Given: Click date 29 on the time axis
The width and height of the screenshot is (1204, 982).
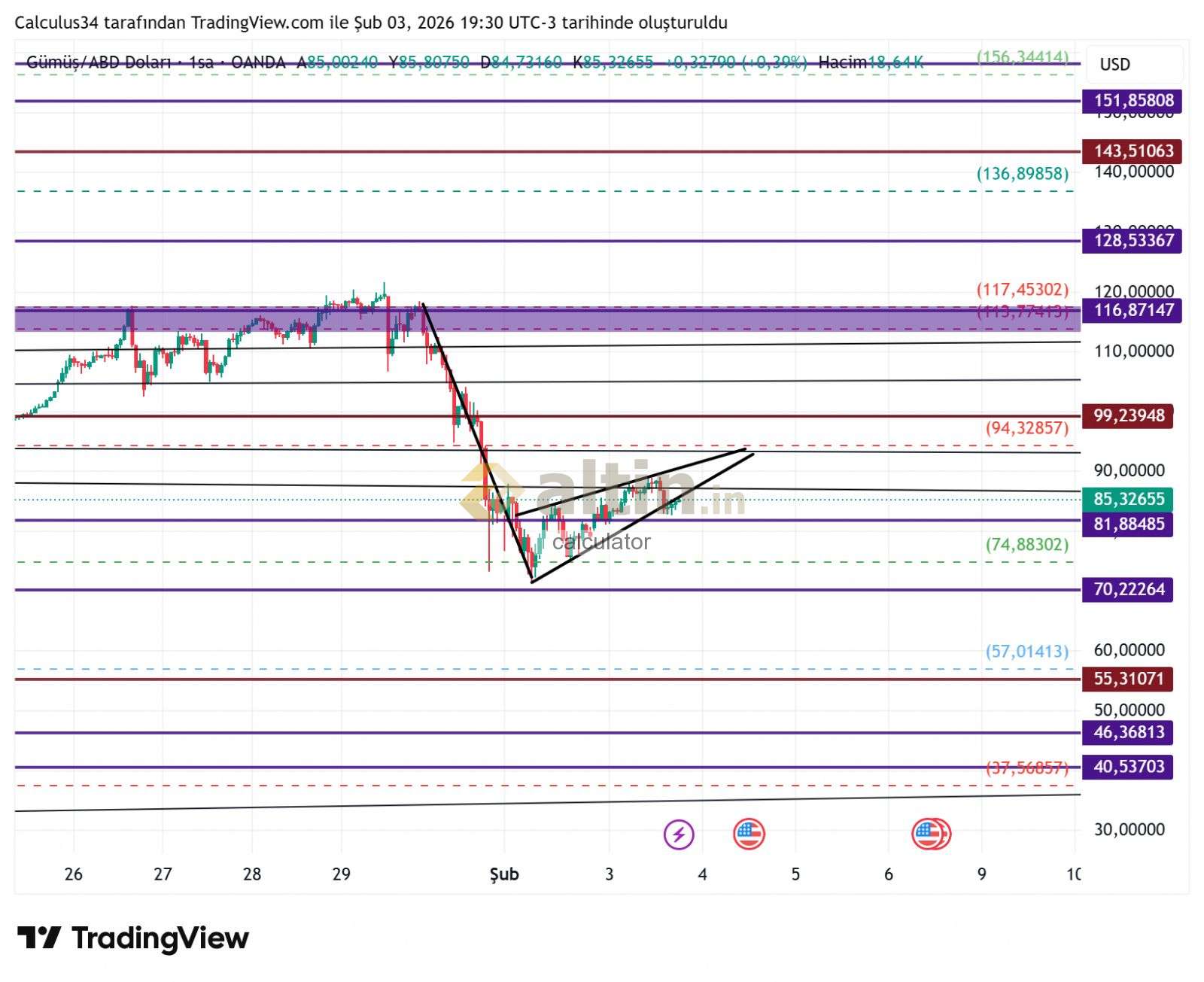Looking at the screenshot, I should coord(341,874).
